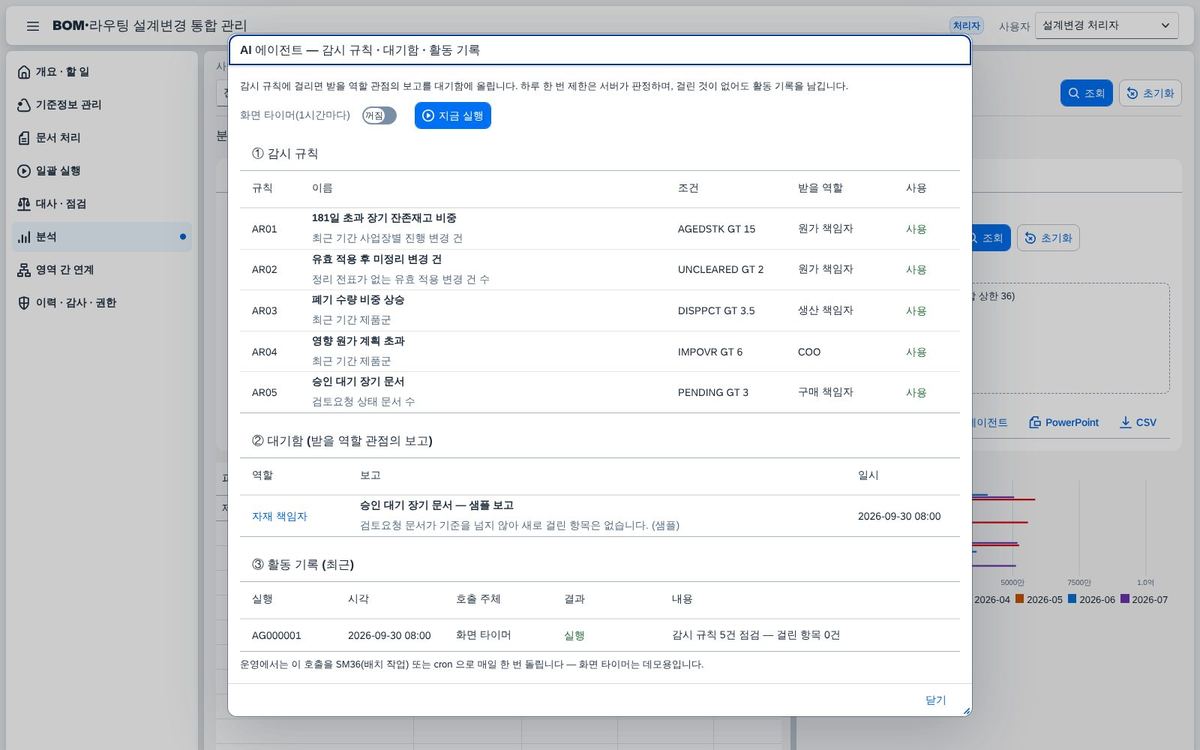This screenshot has width=1200, height=750.
Task: Click the PowerPoint export icon
Action: [1035, 423]
